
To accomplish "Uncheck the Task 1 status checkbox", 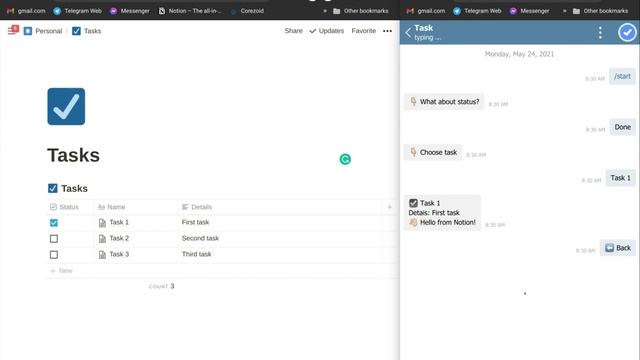I will (x=54, y=223).
